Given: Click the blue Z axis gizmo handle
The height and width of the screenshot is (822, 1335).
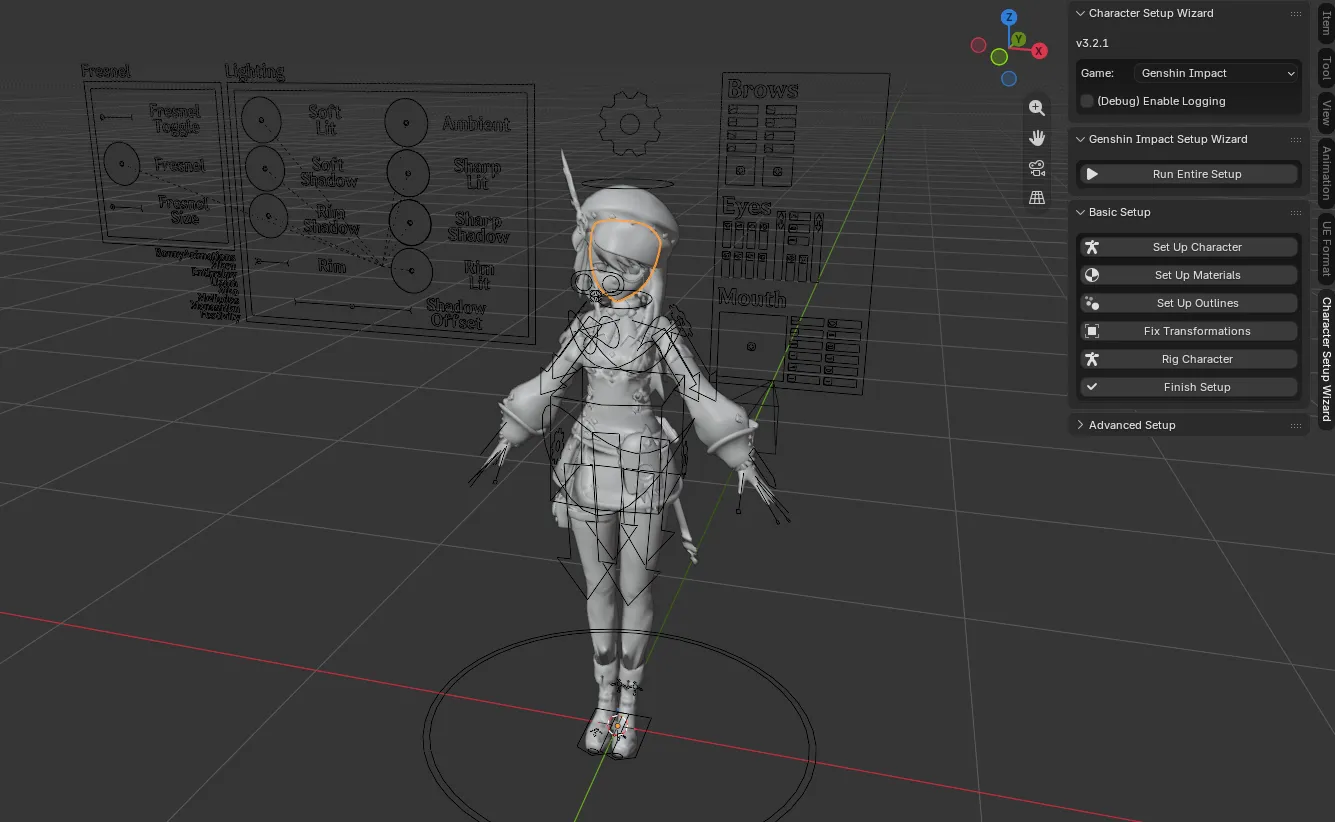Looking at the screenshot, I should (1009, 17).
